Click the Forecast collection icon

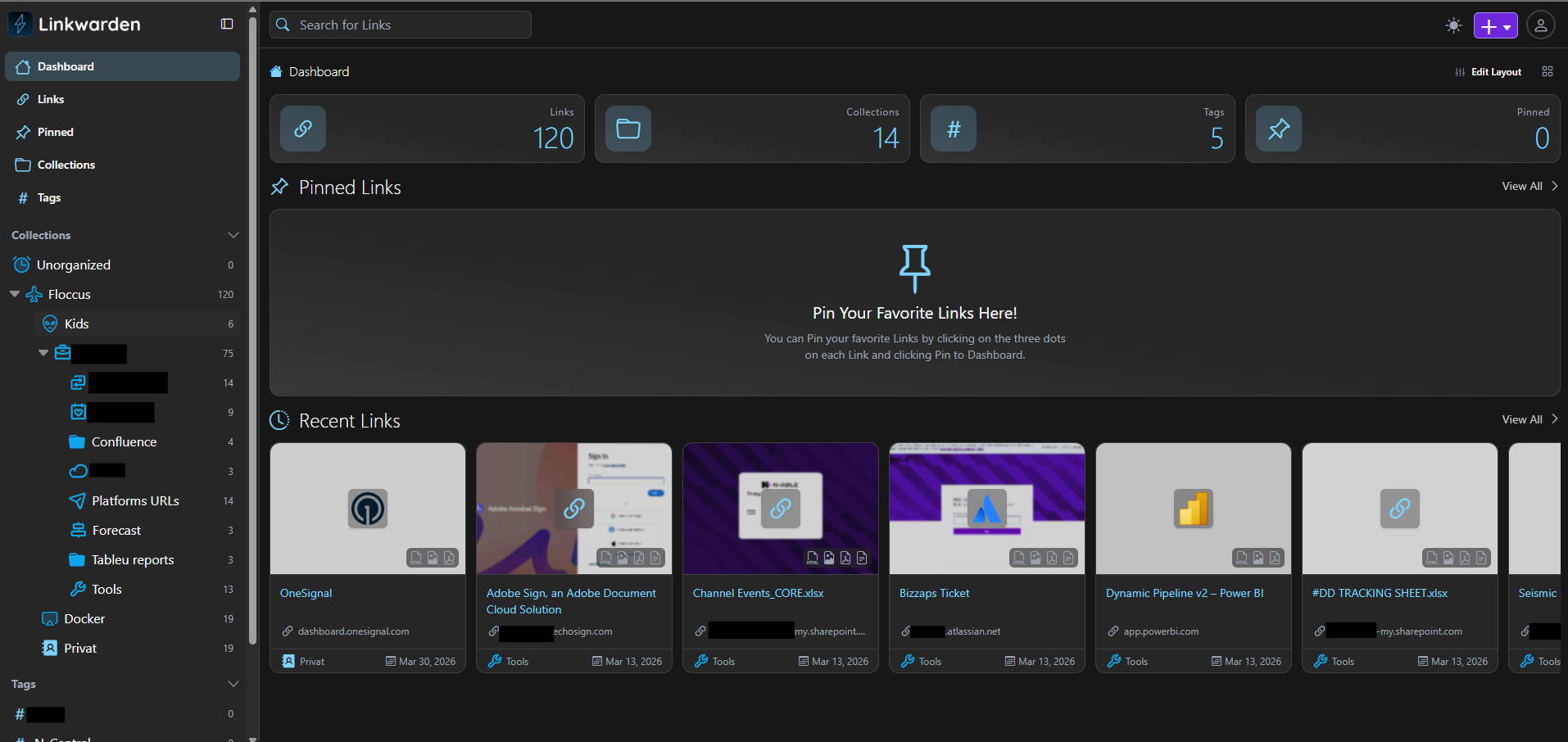click(x=78, y=530)
